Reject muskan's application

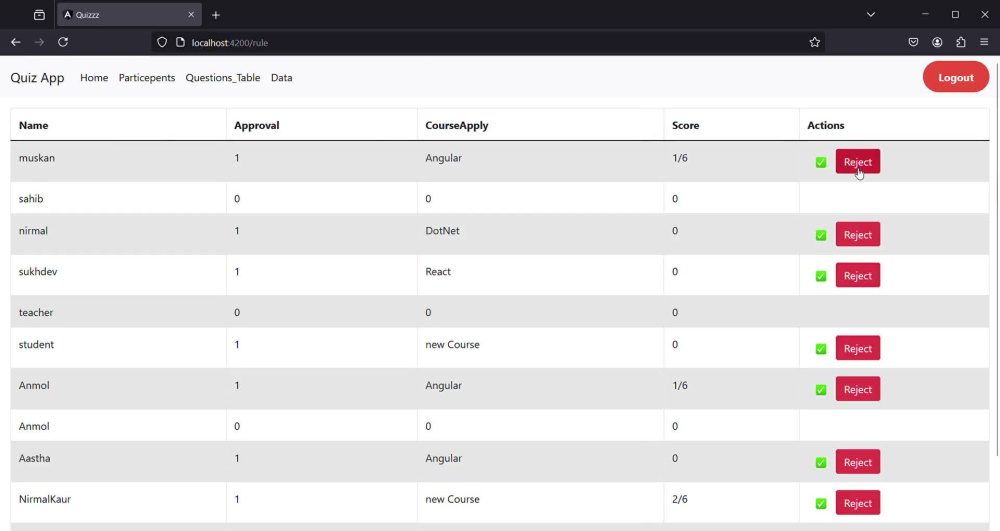[x=858, y=161]
